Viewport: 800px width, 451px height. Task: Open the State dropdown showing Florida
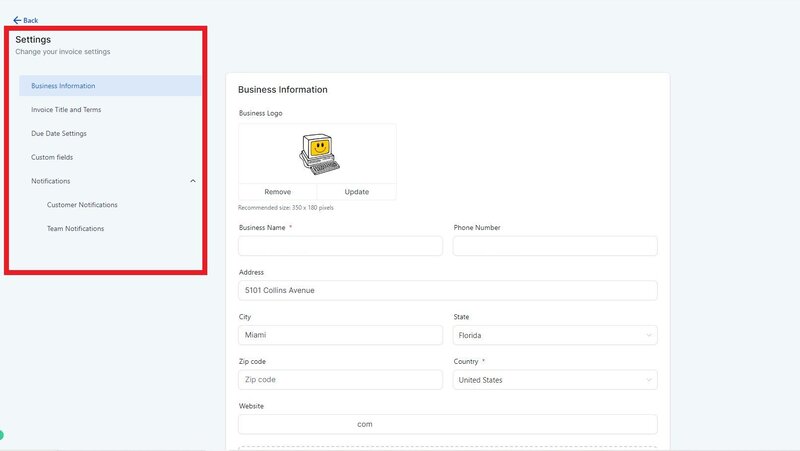[x=555, y=335]
